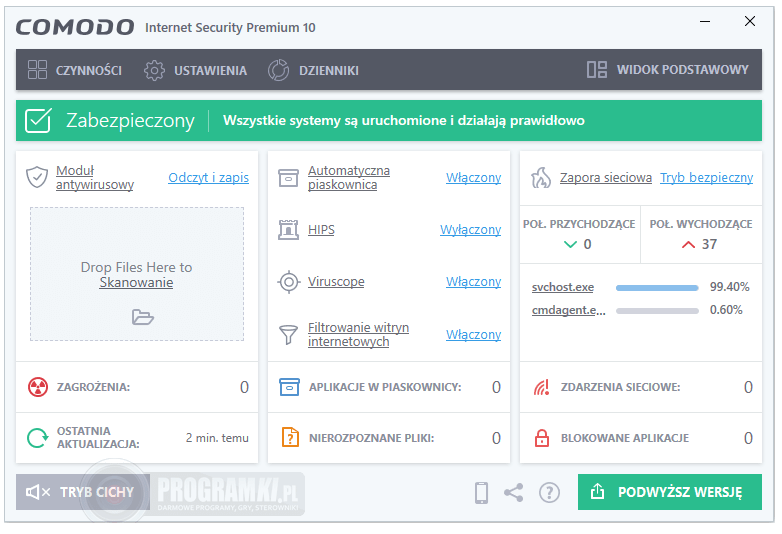This screenshot has width=782, height=534.
Task: Click the share icon
Action: pos(514,493)
